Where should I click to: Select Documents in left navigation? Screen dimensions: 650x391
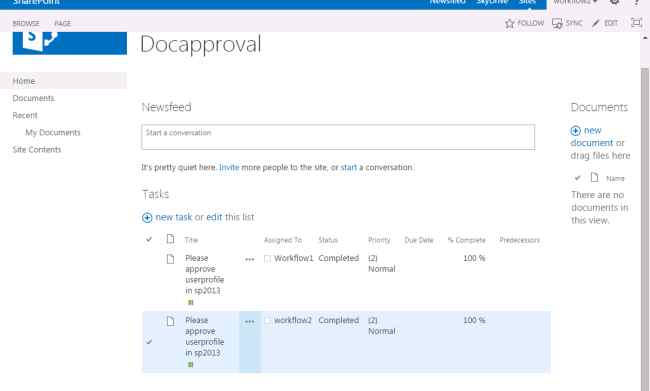[x=33, y=98]
